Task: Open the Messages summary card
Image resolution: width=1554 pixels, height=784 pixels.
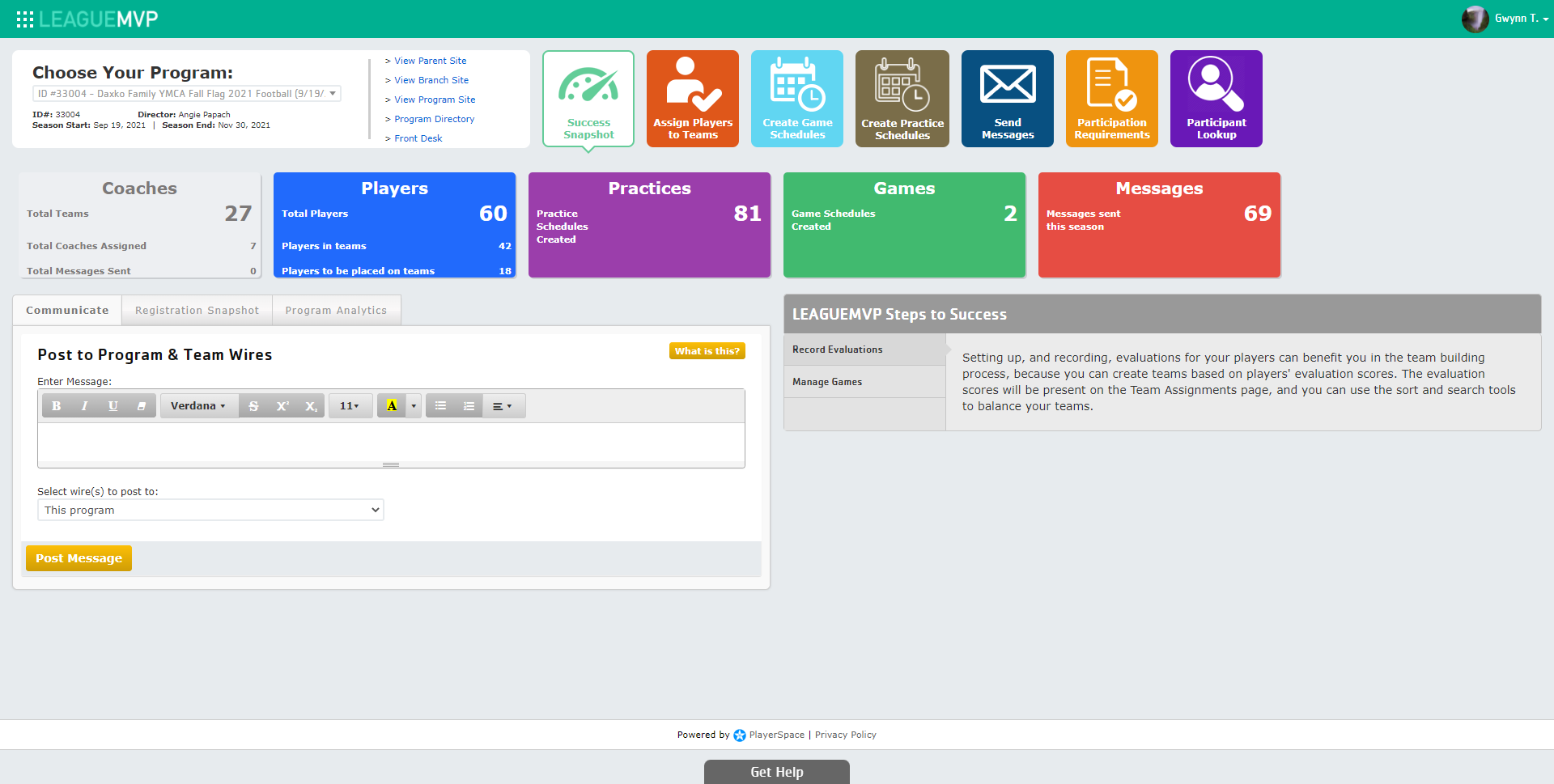Action: pyautogui.click(x=1159, y=225)
